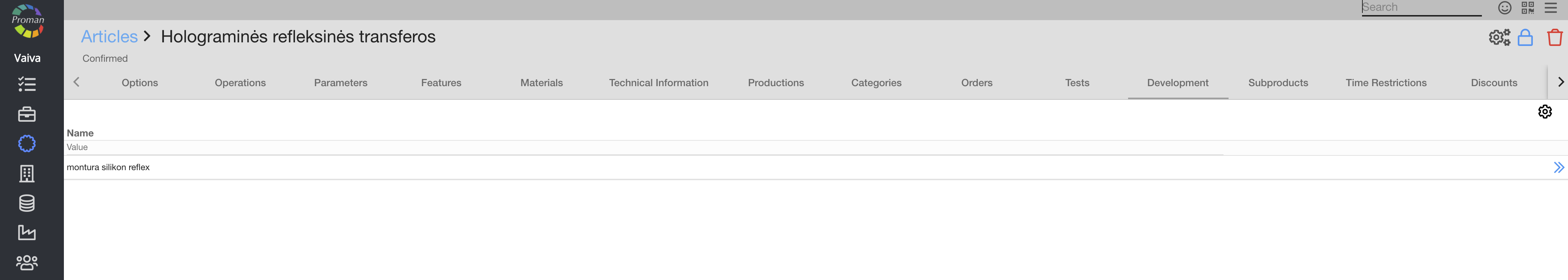The height and width of the screenshot is (280, 1568).
Task: Open the hamburger menu at top right
Action: tap(1550, 8)
